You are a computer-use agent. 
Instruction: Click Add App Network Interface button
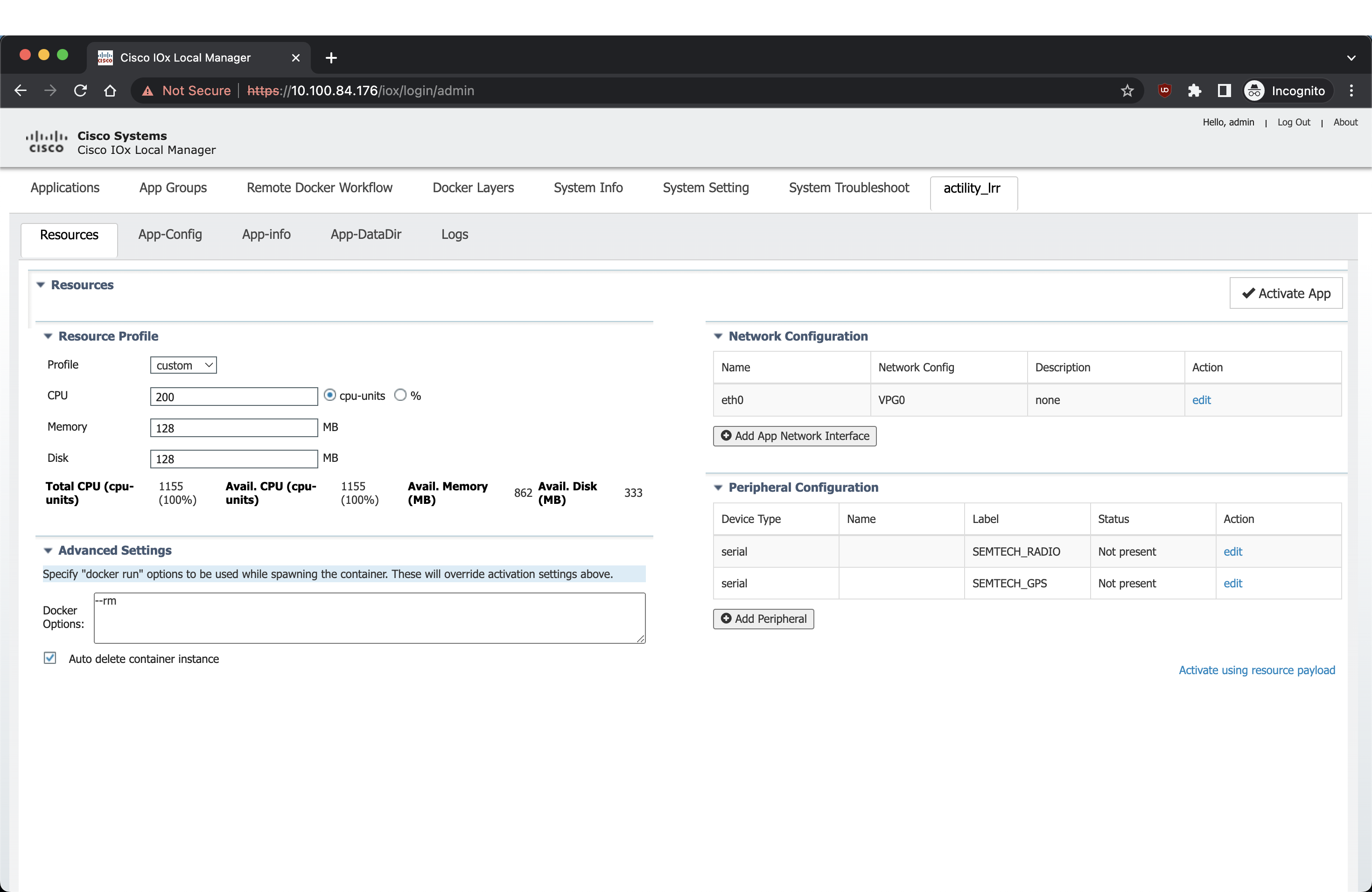point(794,436)
